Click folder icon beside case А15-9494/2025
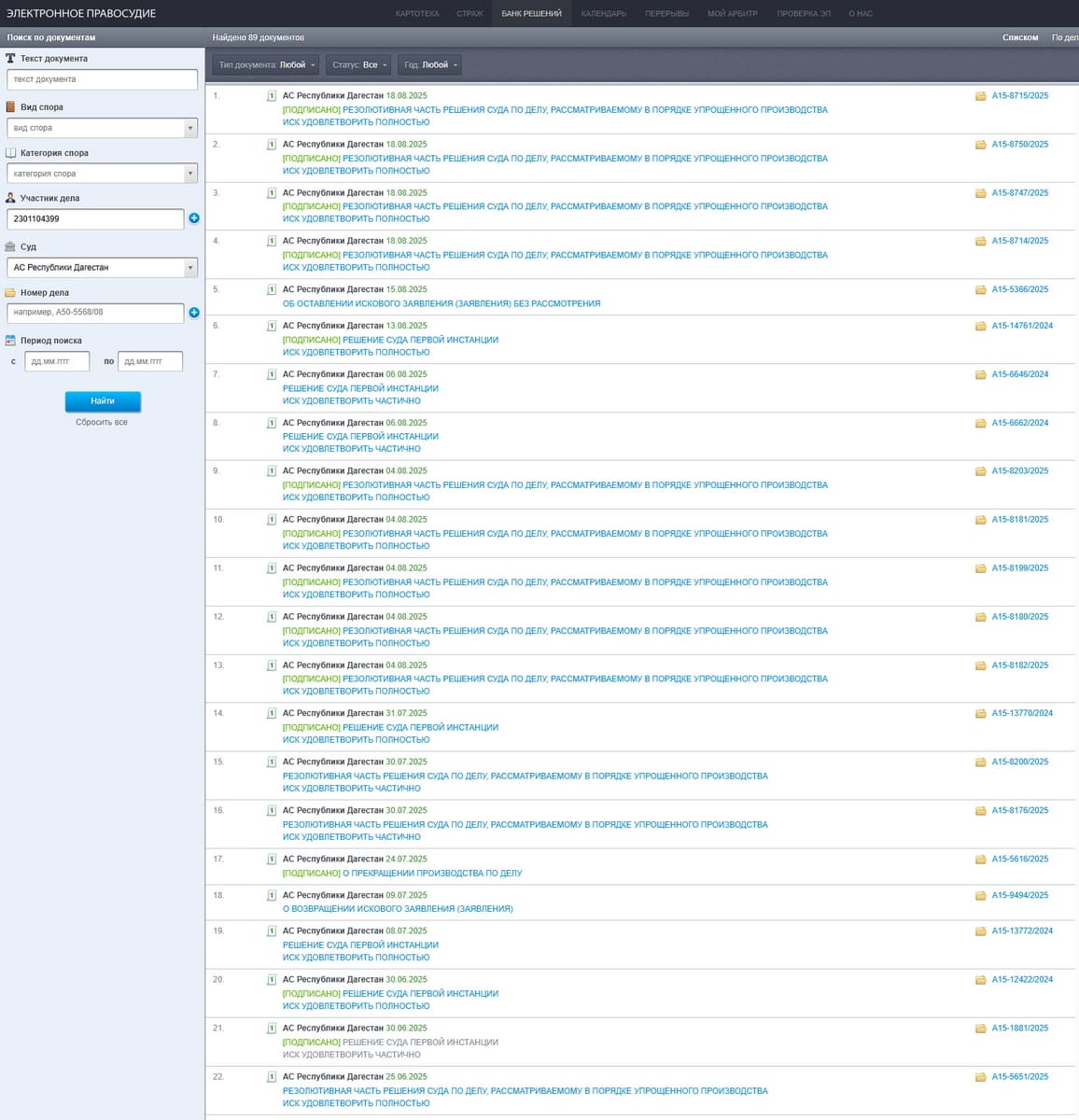1079x1120 pixels. [x=980, y=896]
